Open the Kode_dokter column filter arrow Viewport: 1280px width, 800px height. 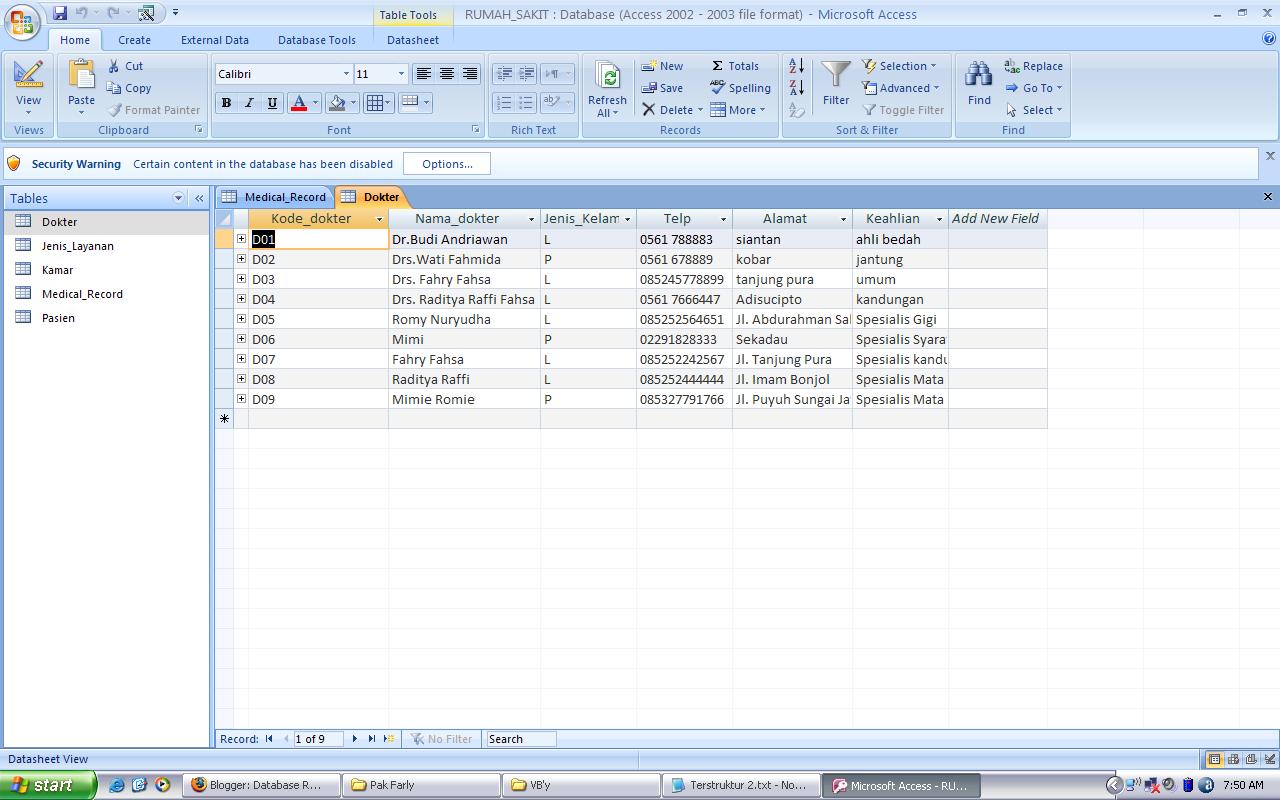(x=379, y=219)
